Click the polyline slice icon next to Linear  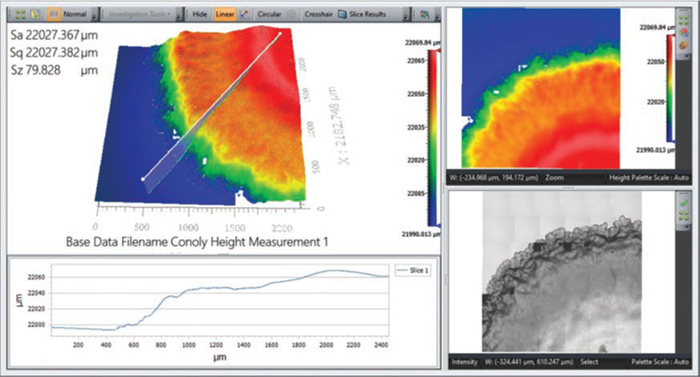(x=244, y=14)
